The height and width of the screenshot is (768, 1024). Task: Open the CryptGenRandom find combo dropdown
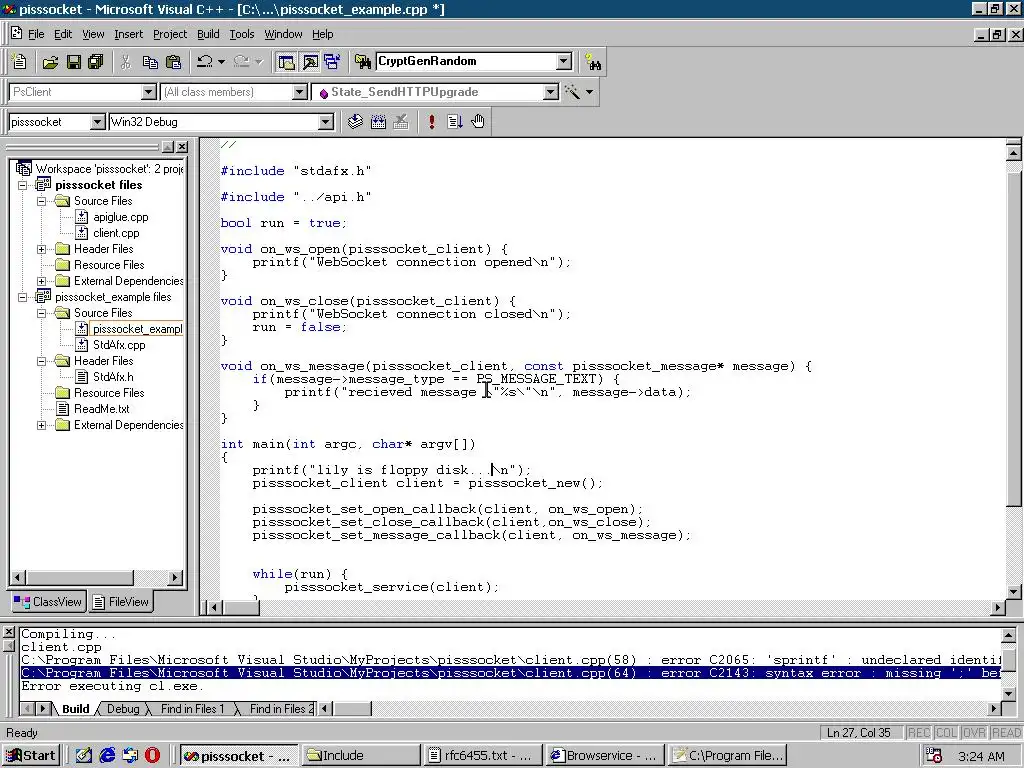click(564, 61)
